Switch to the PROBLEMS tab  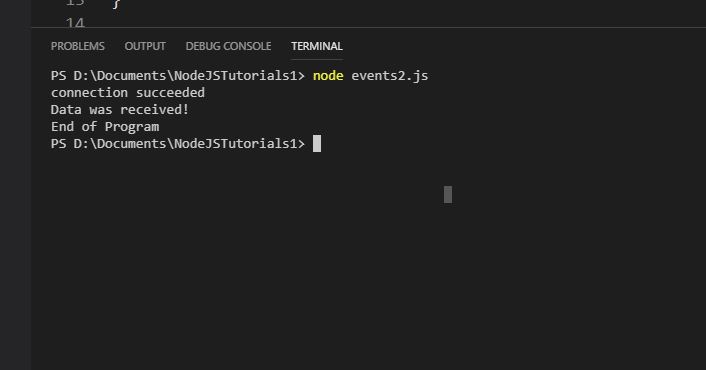click(x=77, y=46)
